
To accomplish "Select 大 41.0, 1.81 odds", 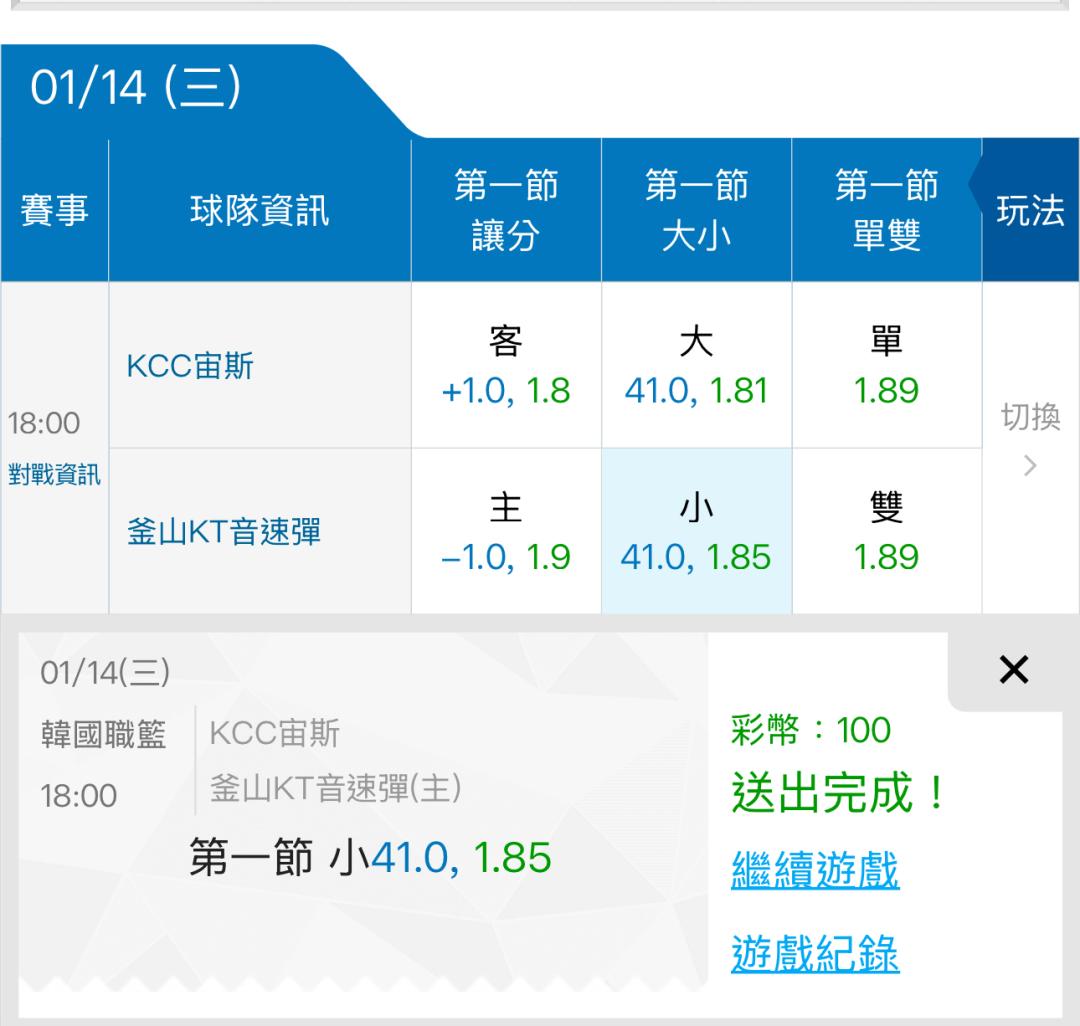I will pyautogui.click(x=696, y=366).
